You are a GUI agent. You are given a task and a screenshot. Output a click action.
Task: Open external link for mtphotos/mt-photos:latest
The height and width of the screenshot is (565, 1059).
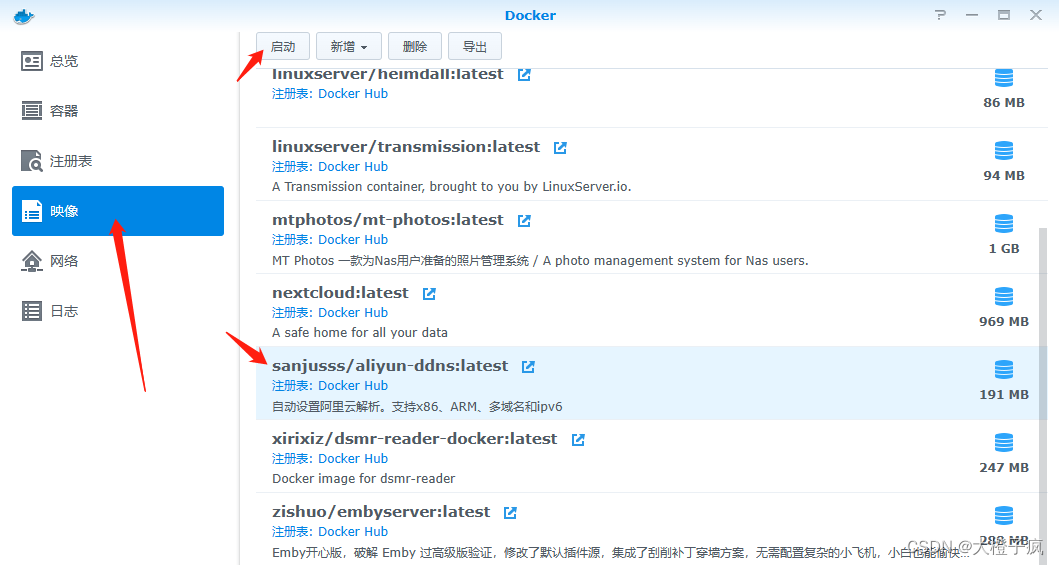(524, 221)
